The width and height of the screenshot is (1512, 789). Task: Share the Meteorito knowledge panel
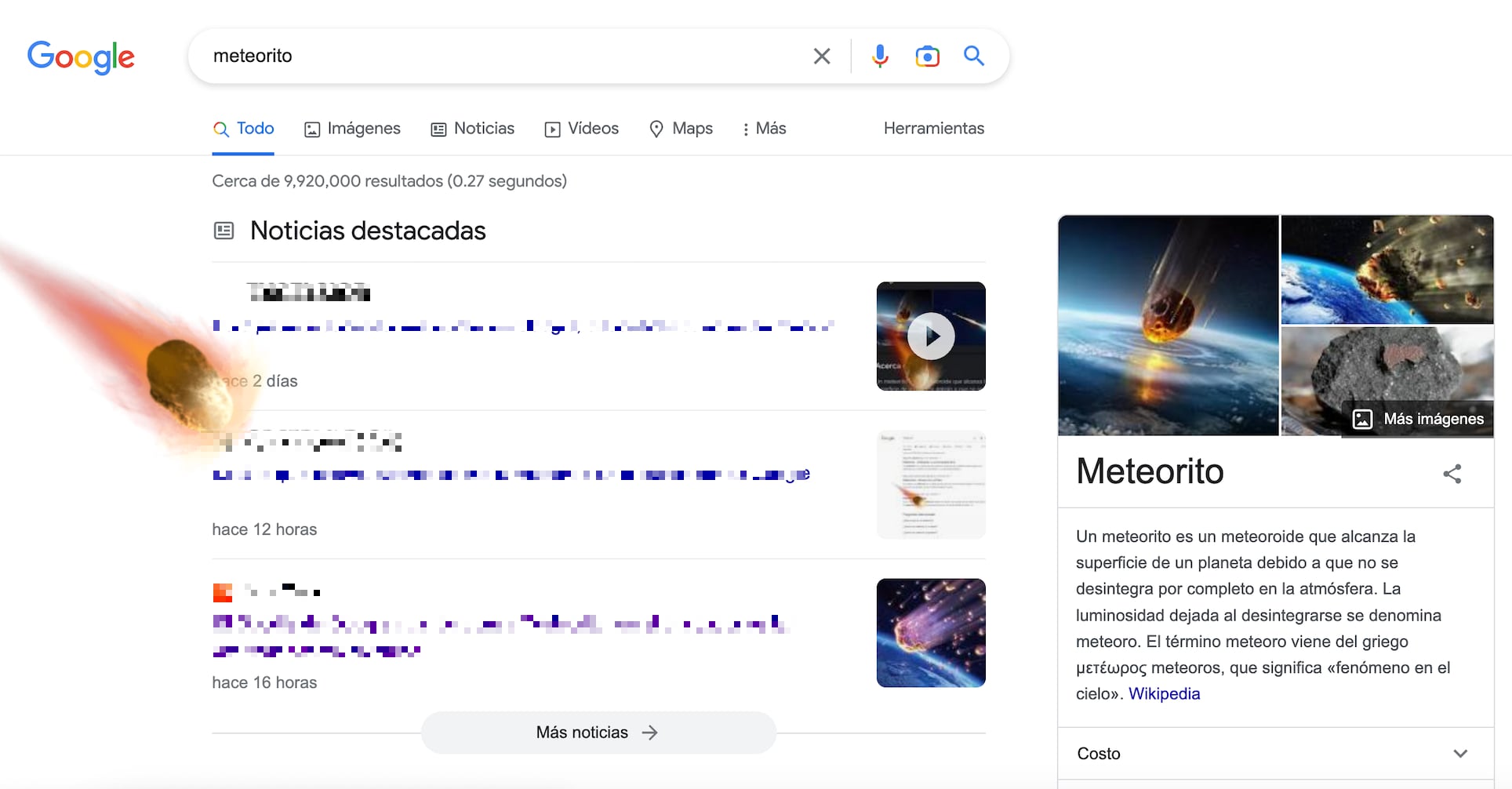(x=1452, y=474)
